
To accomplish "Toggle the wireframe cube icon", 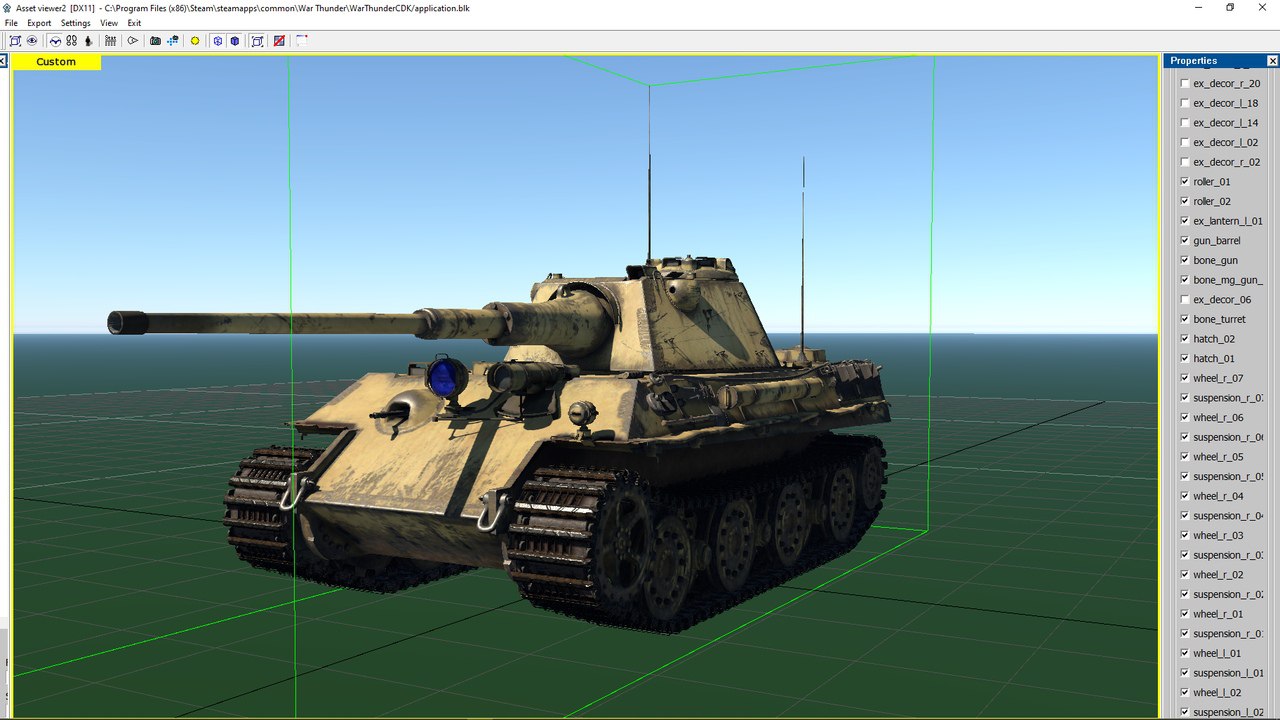I will click(217, 41).
